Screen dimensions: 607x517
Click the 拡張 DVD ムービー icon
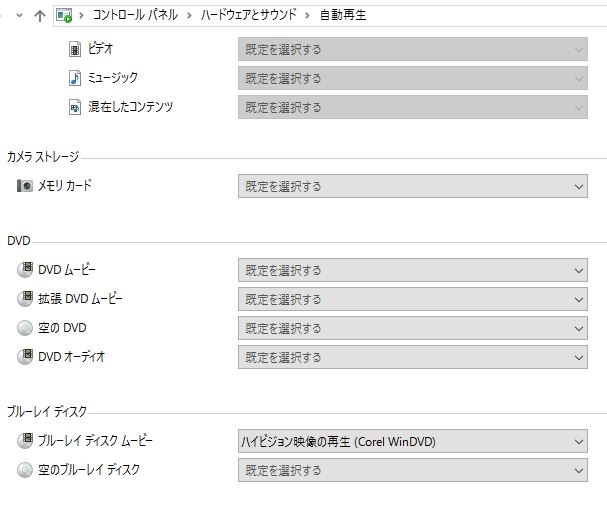click(x=25, y=298)
